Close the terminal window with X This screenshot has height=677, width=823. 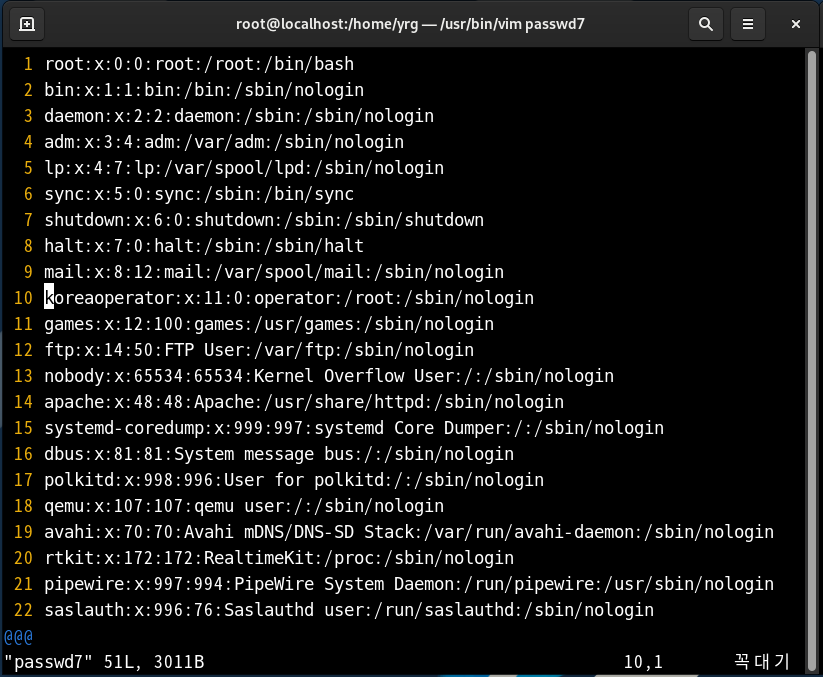point(796,24)
